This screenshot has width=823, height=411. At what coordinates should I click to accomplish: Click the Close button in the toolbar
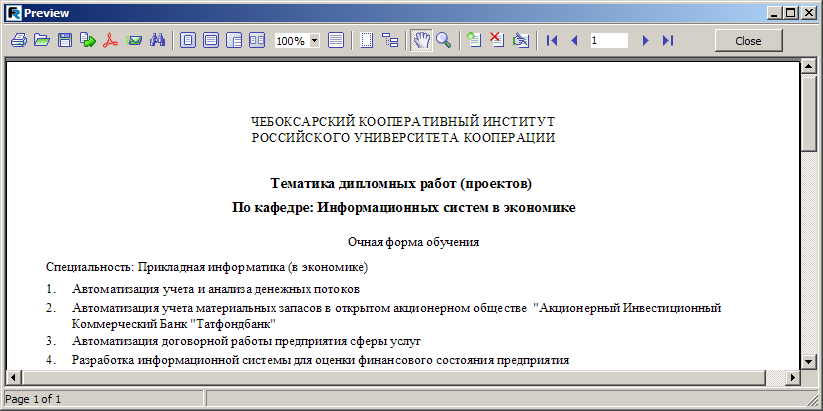[x=748, y=41]
